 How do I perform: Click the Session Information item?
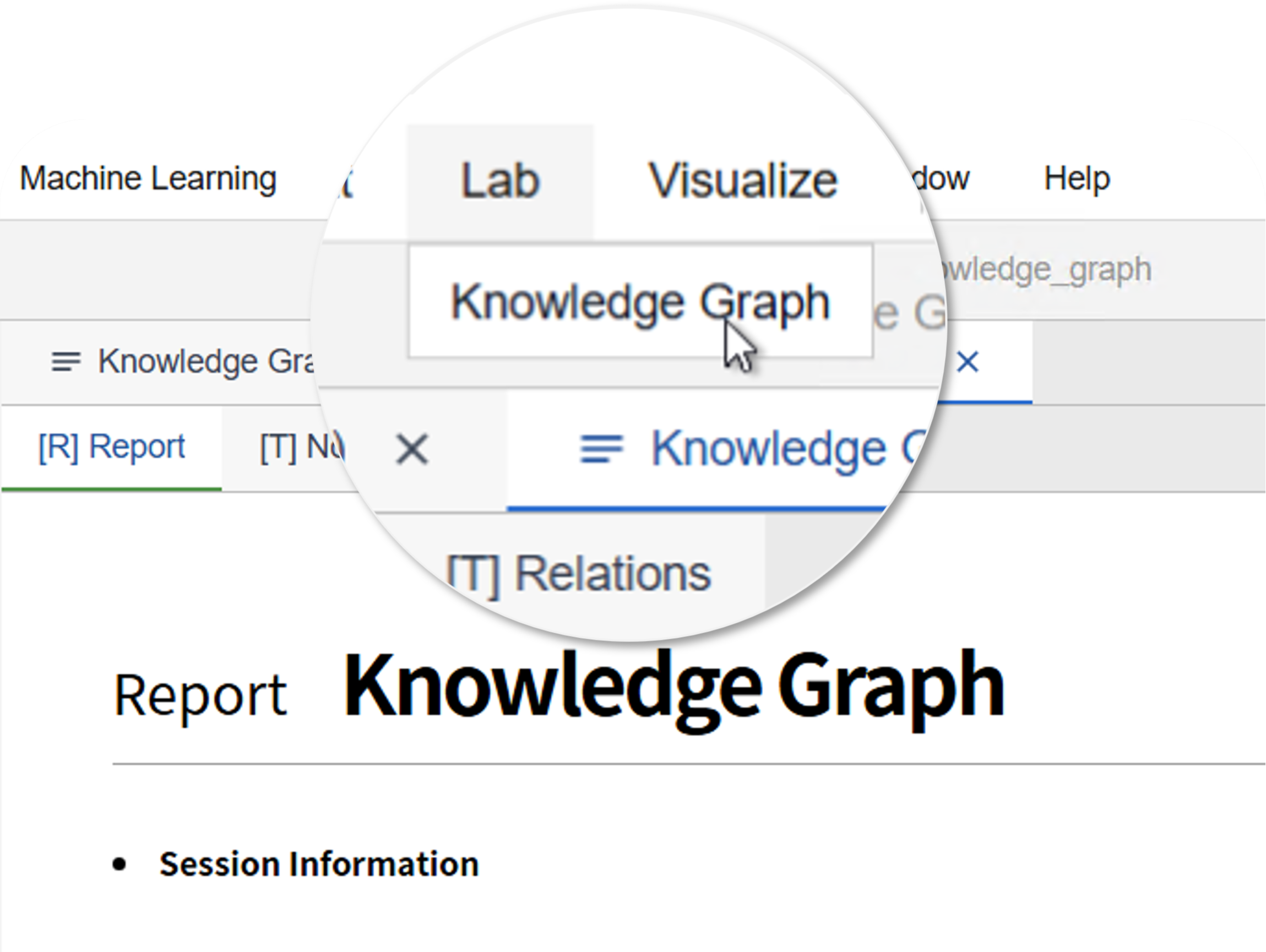tap(319, 864)
